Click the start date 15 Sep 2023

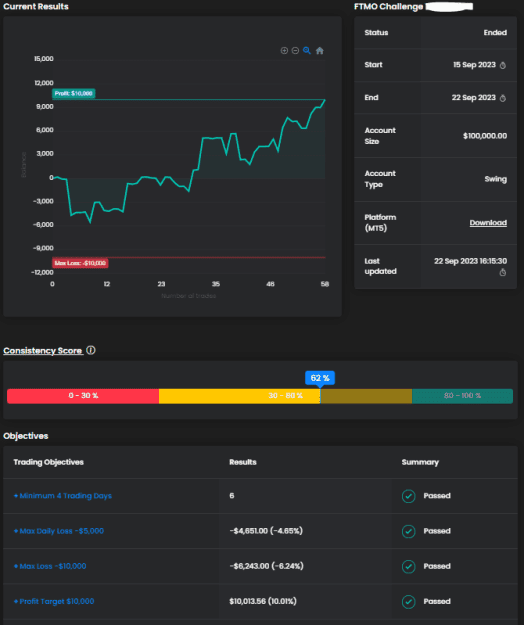click(474, 65)
